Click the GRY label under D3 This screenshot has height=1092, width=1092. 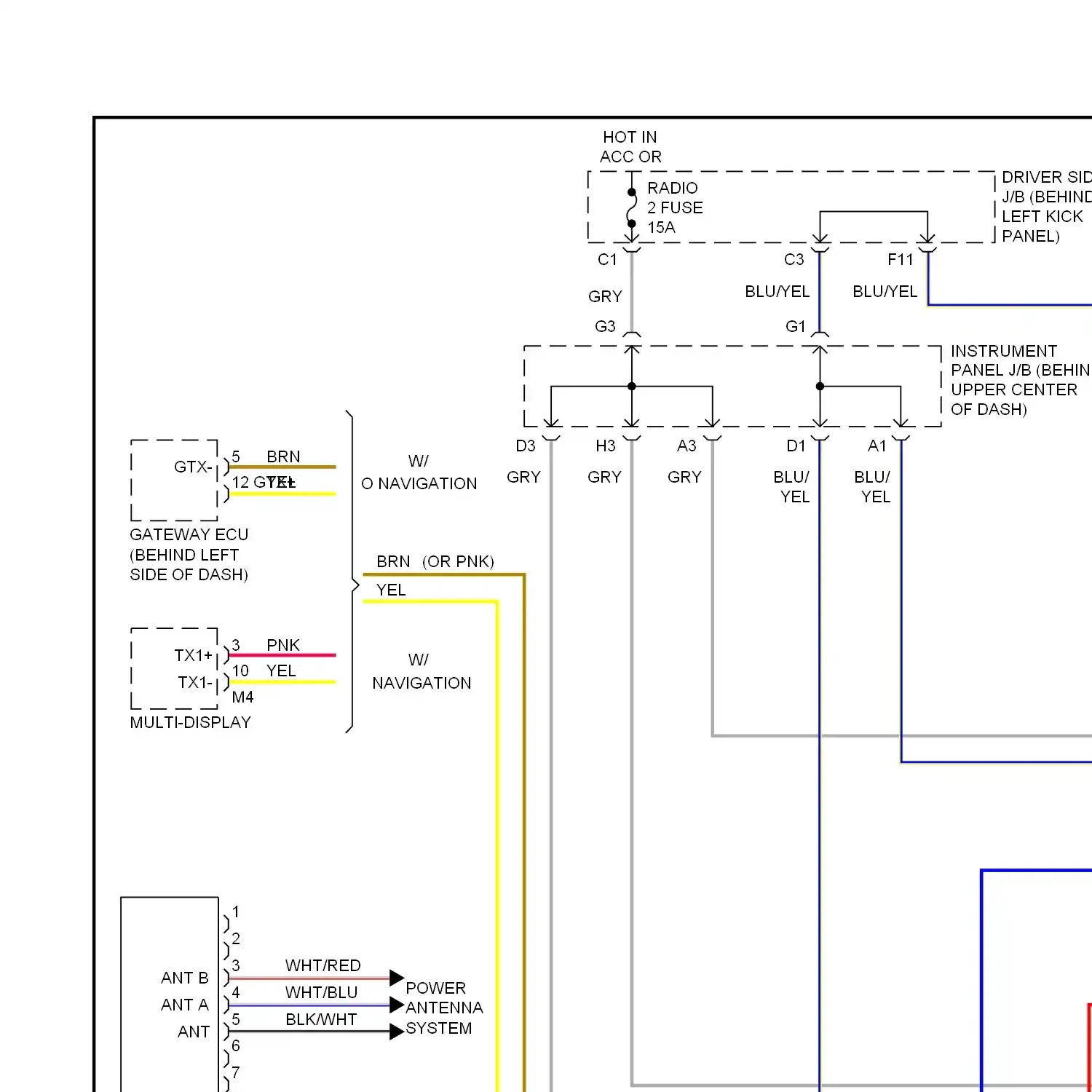tap(523, 478)
